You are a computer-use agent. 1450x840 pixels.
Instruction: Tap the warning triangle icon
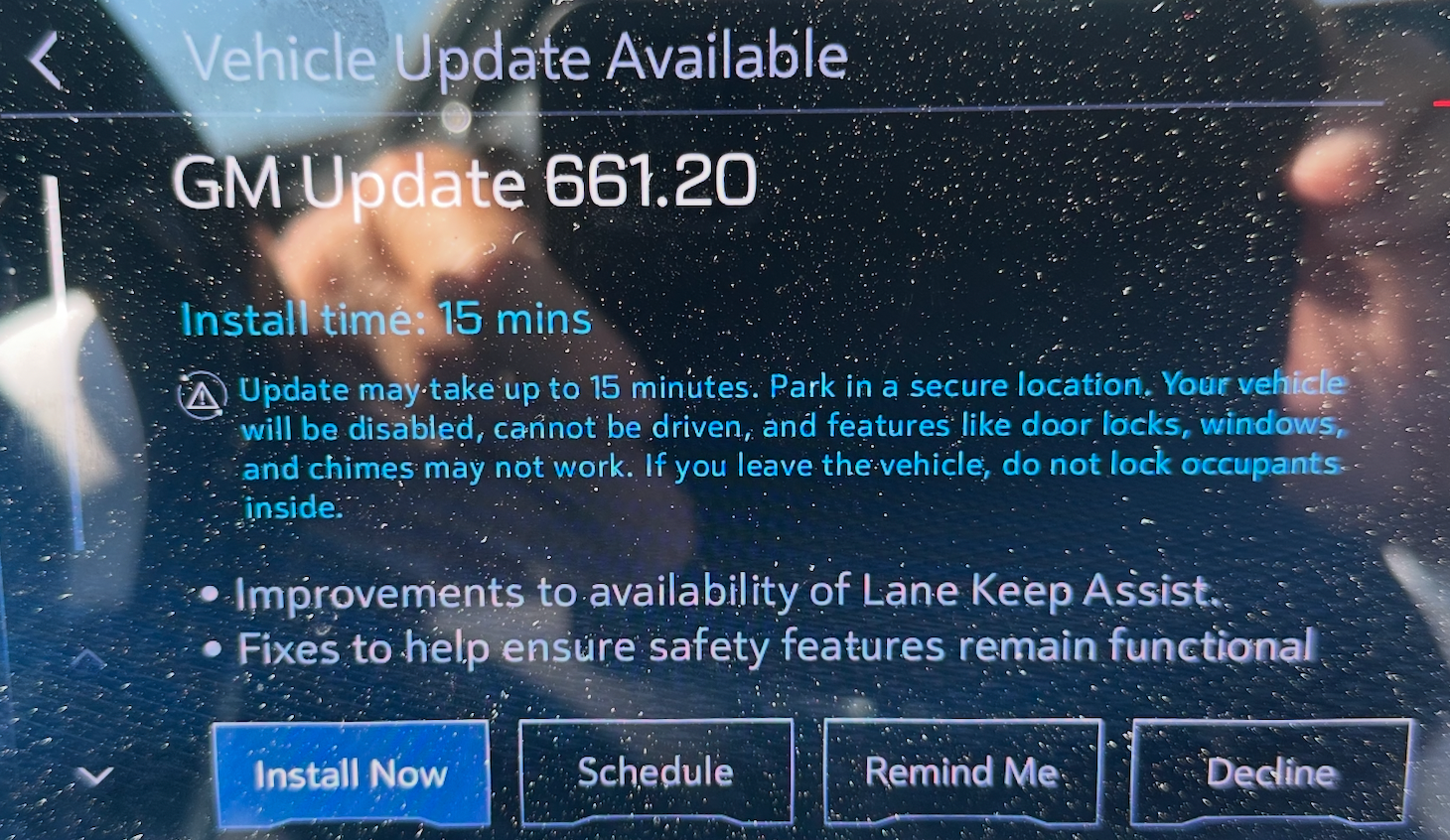click(x=203, y=396)
